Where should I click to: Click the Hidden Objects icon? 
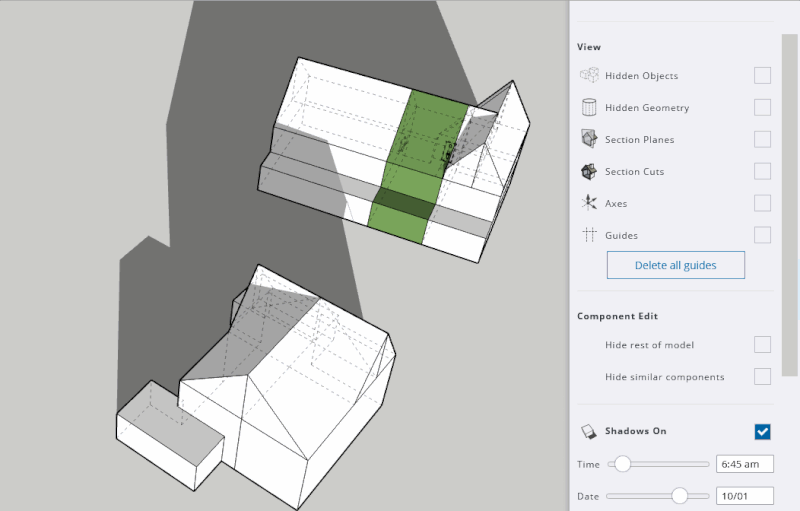589,75
